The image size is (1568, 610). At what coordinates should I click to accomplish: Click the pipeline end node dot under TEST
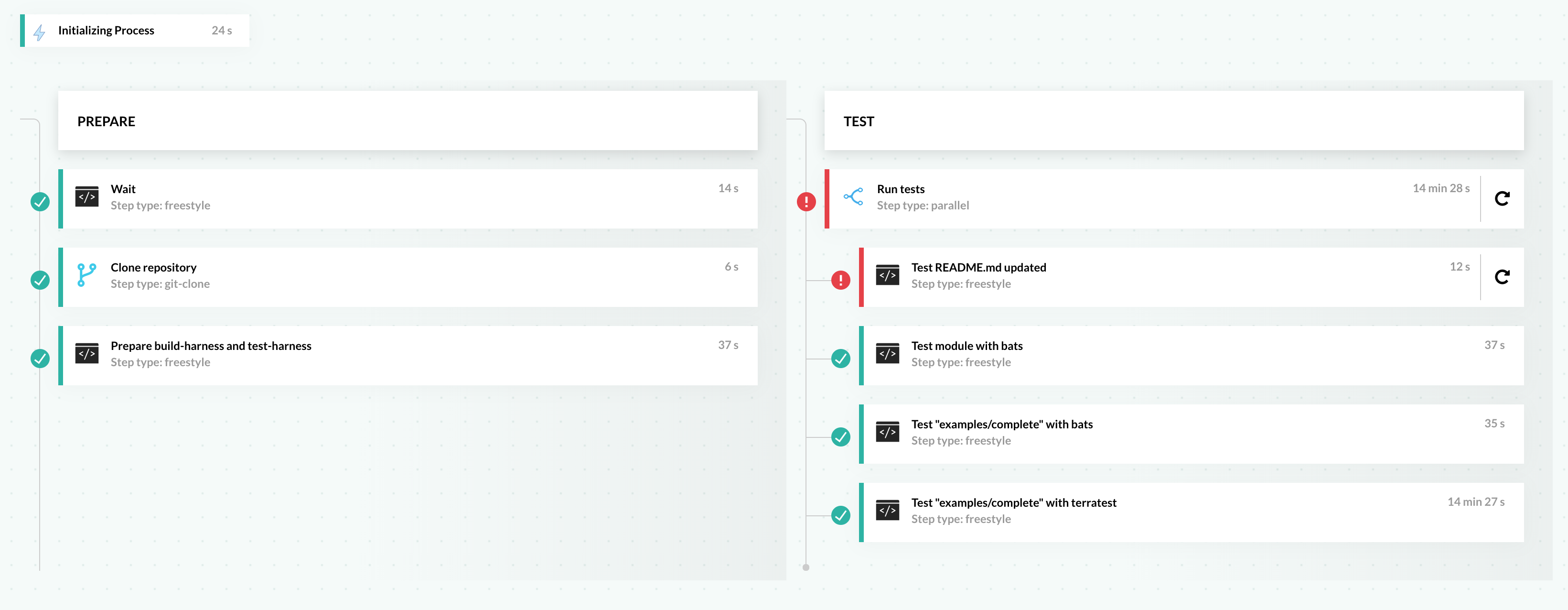tap(806, 567)
